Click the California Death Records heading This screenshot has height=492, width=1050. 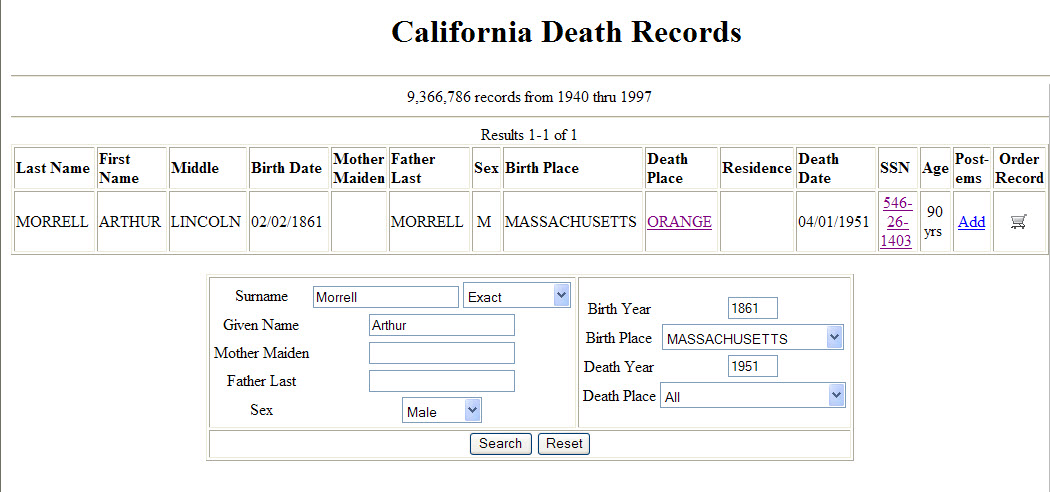coord(566,32)
